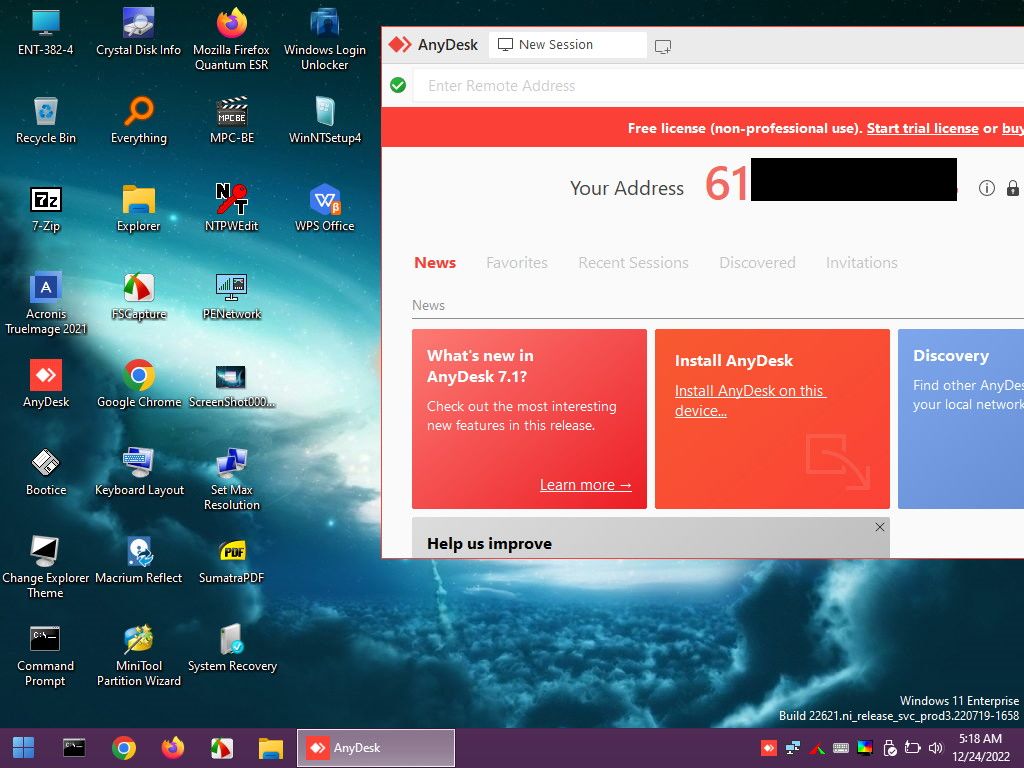Launch the Everything search desktop icon
1024x768 pixels.
[138, 120]
